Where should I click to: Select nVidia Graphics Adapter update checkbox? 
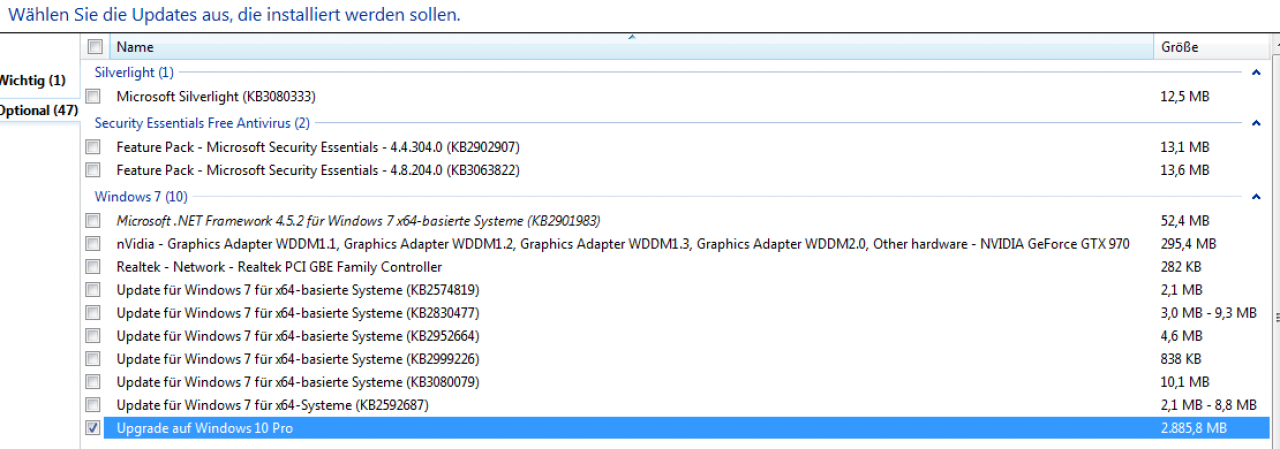93,244
